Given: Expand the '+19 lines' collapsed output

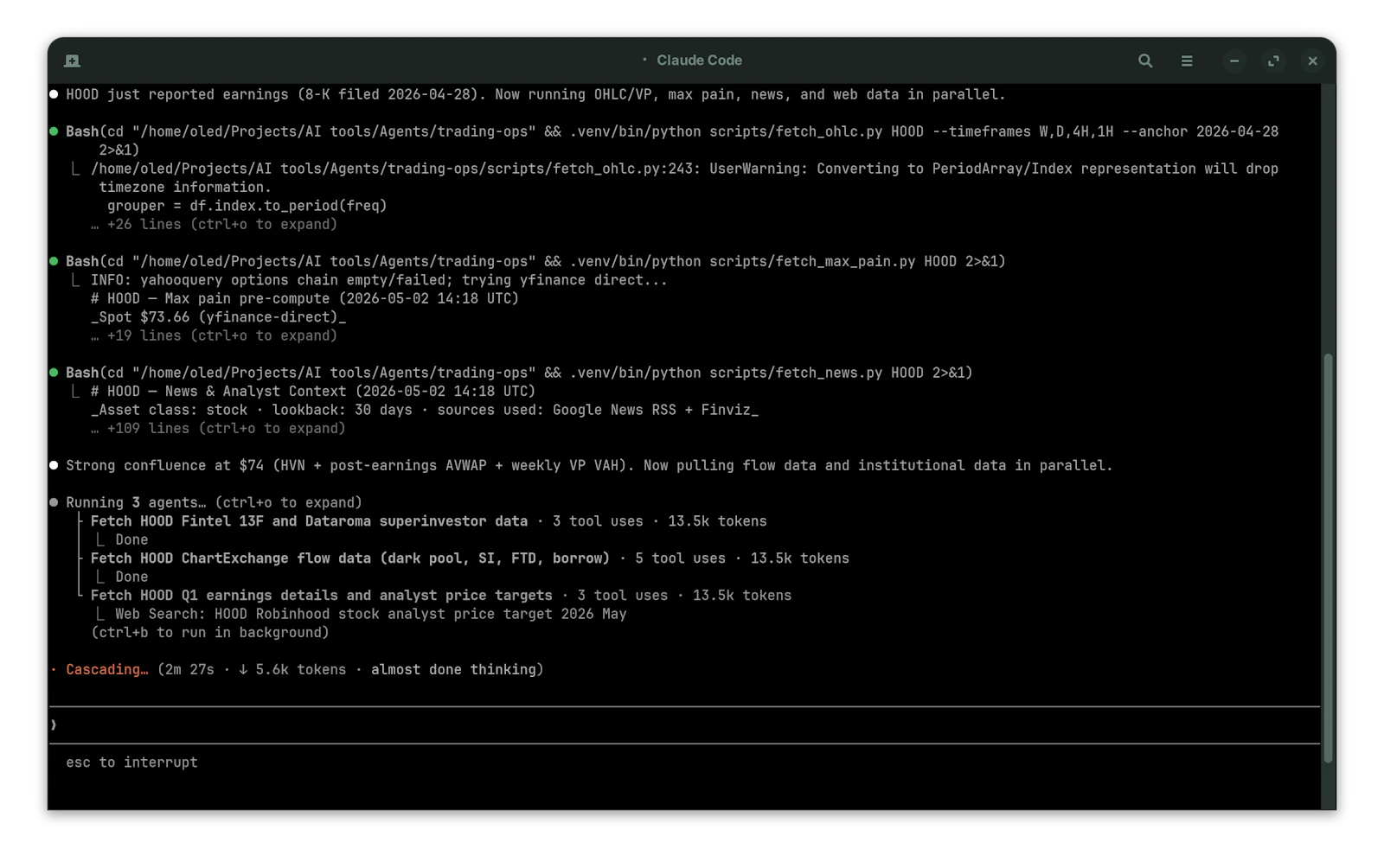Looking at the screenshot, I should tap(214, 335).
